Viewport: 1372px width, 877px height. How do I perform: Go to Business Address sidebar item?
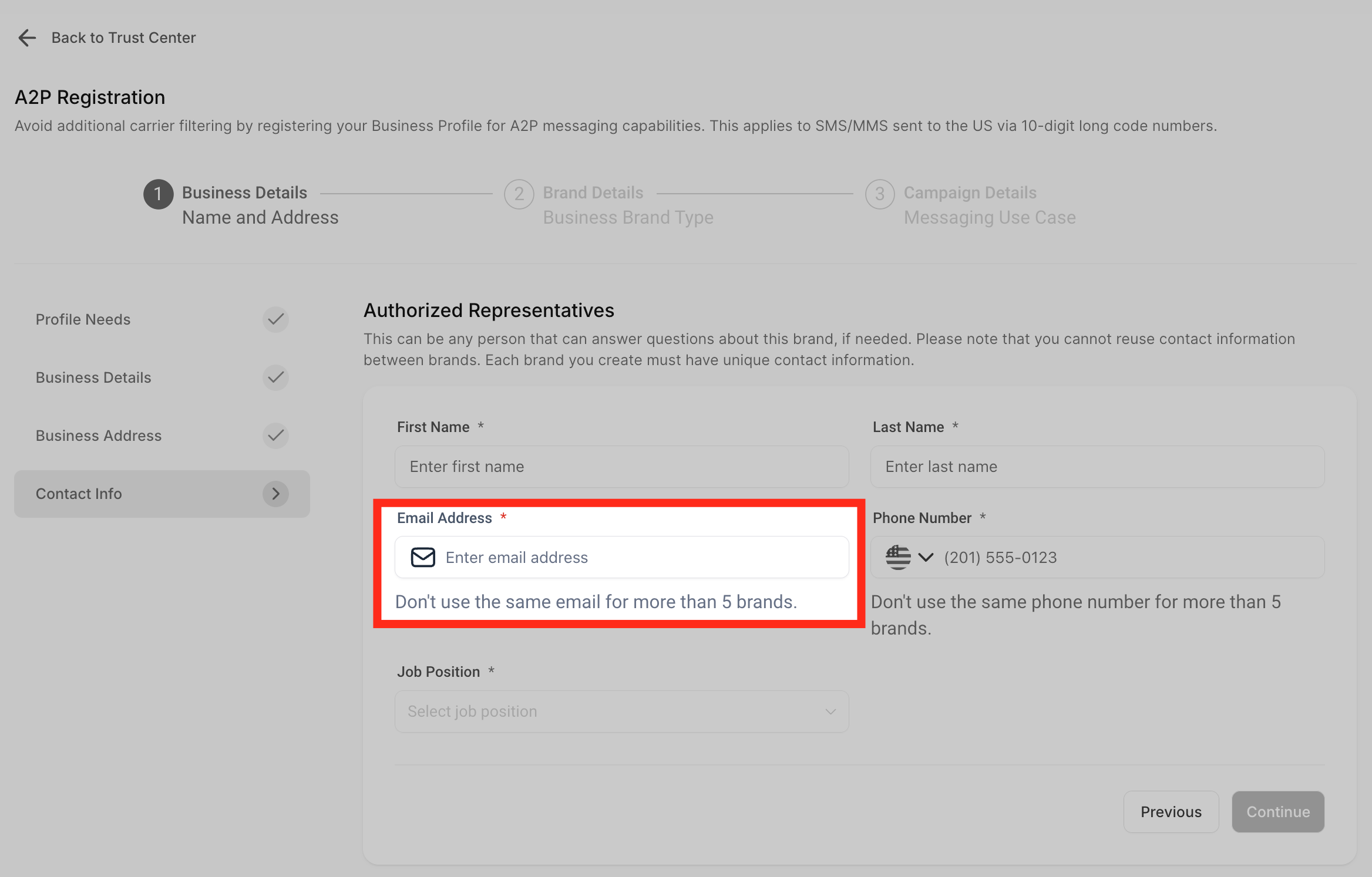99,436
